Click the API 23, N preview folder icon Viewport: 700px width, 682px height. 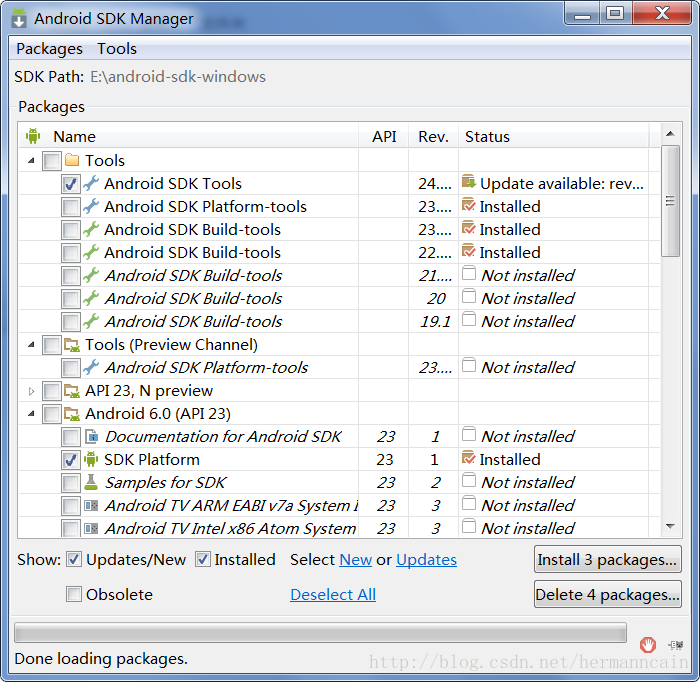[72, 391]
